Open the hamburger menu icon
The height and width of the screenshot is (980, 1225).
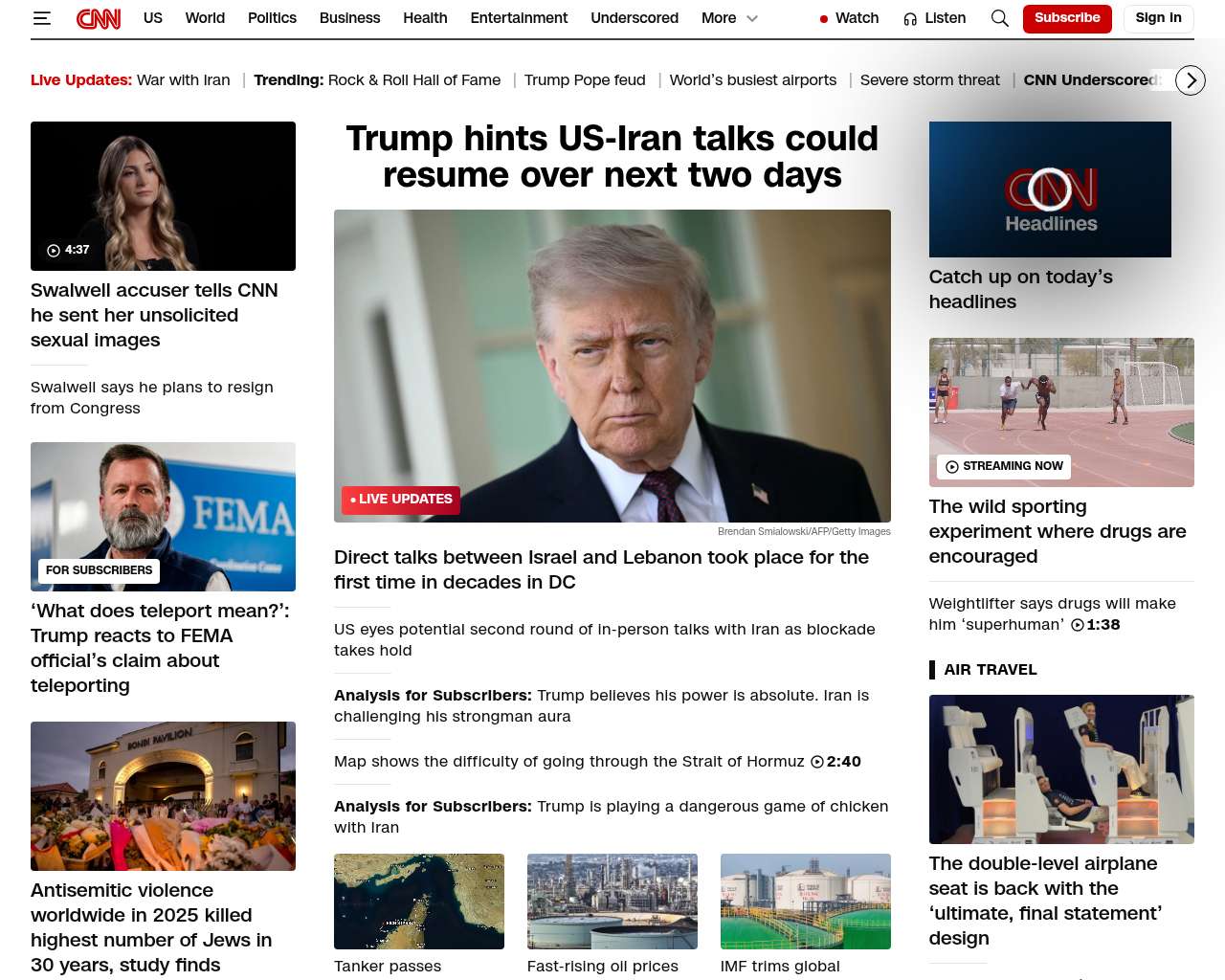[41, 18]
